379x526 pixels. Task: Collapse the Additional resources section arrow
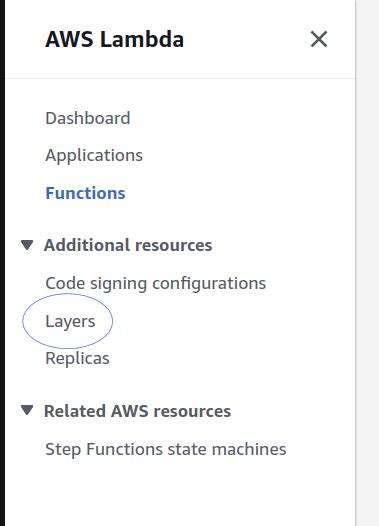[x=27, y=245]
